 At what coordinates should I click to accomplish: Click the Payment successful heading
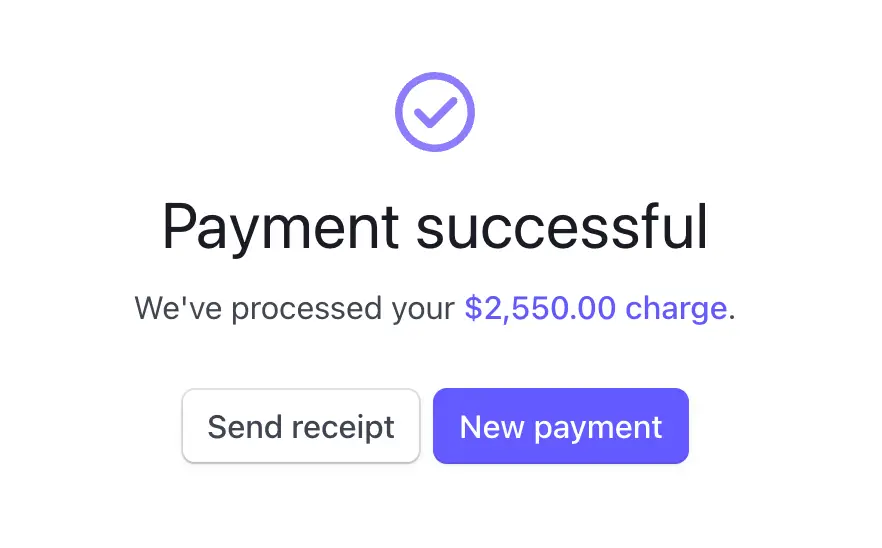tap(435, 227)
